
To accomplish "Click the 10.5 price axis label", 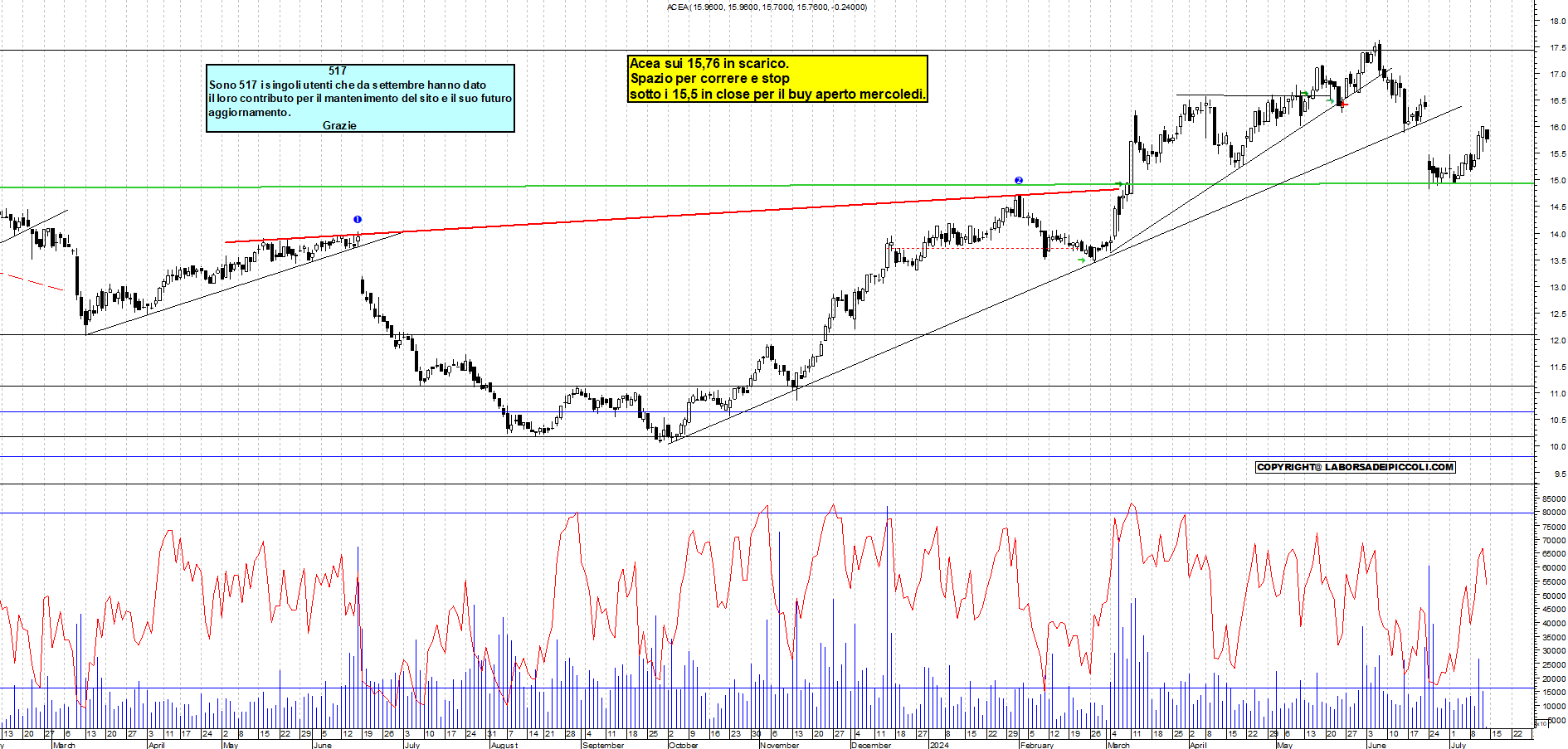I will click(x=1557, y=421).
